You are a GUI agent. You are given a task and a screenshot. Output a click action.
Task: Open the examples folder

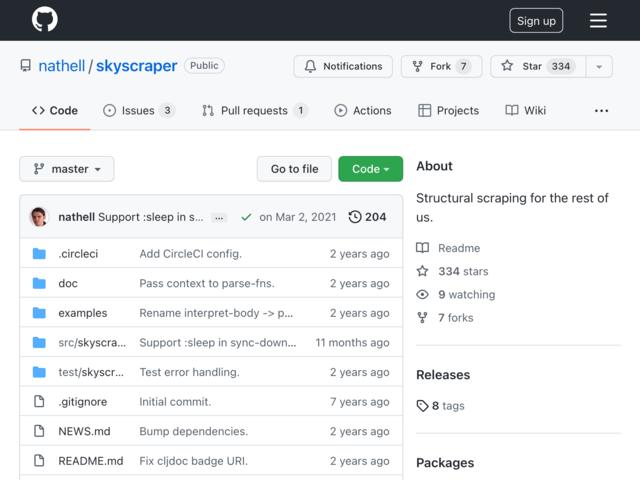[x=82, y=313]
